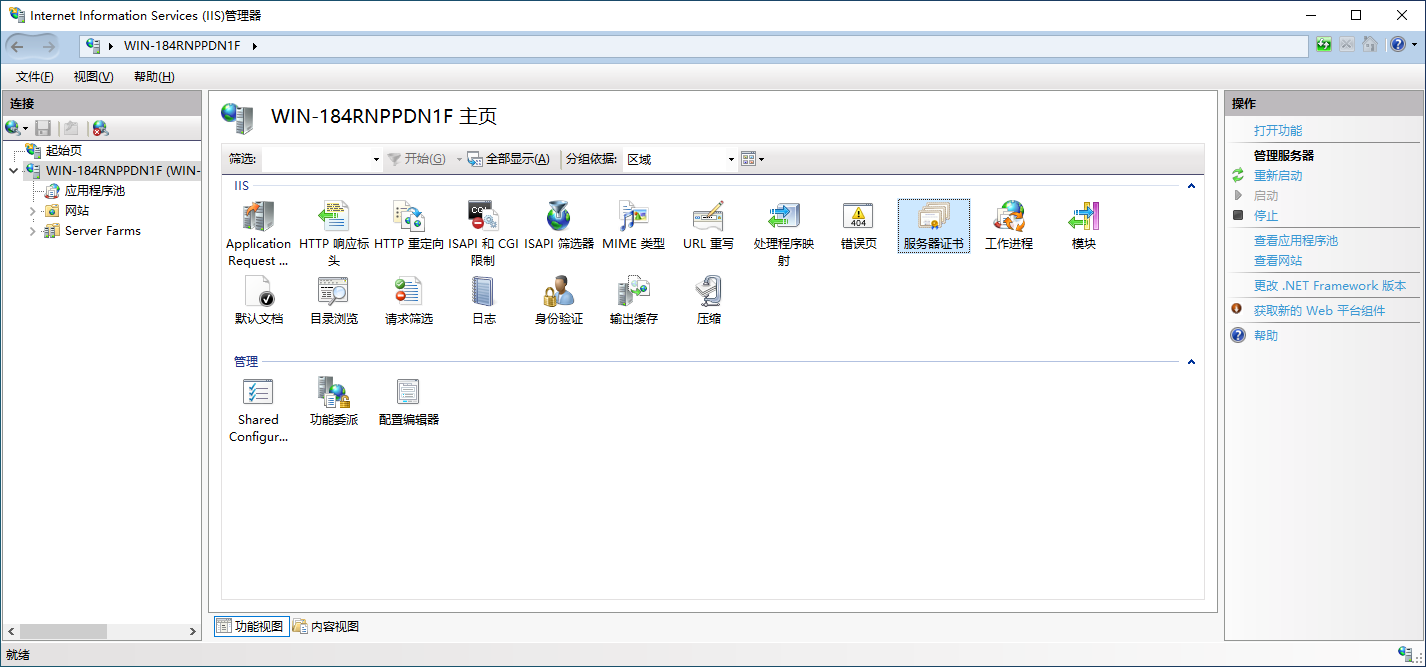Open the 文件(F) menu
This screenshot has width=1426, height=667.
[35, 77]
